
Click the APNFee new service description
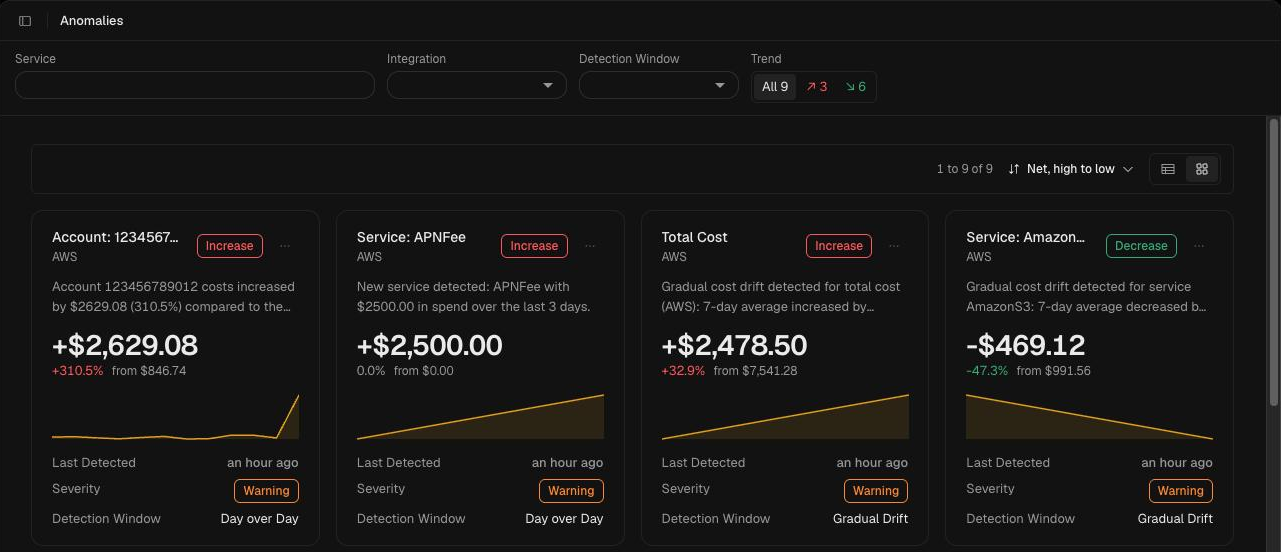[x=474, y=297]
